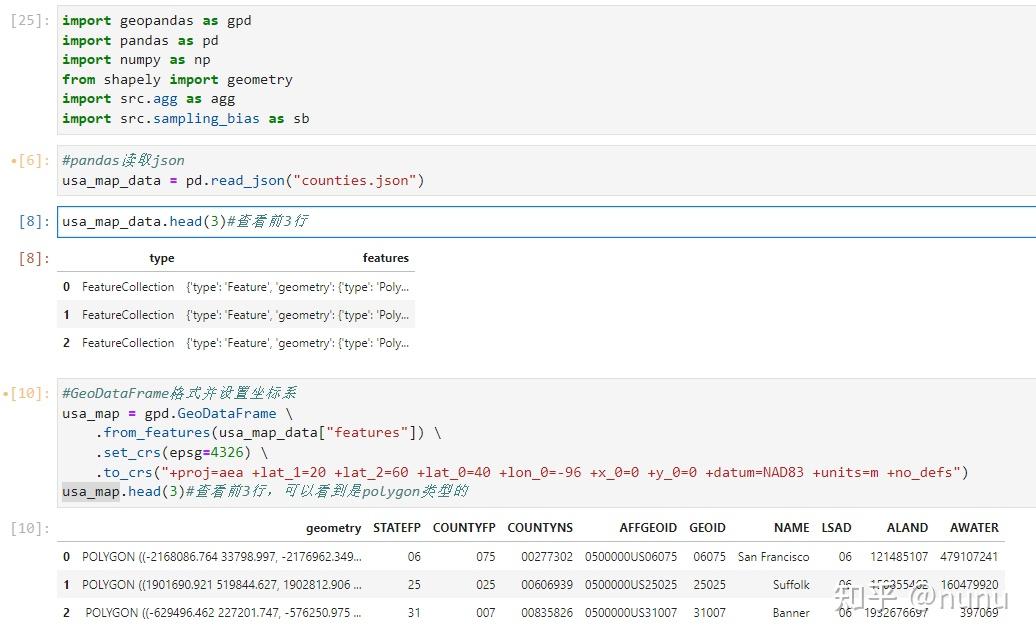Click the "features" column header
This screenshot has height=641, width=1036.
[385, 258]
